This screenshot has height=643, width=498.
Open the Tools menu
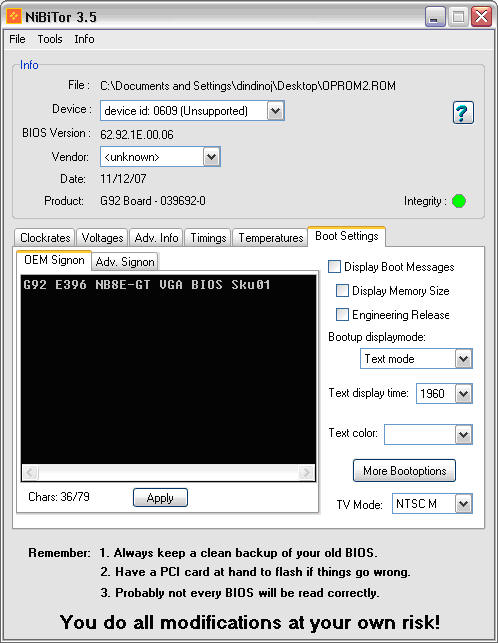click(50, 39)
